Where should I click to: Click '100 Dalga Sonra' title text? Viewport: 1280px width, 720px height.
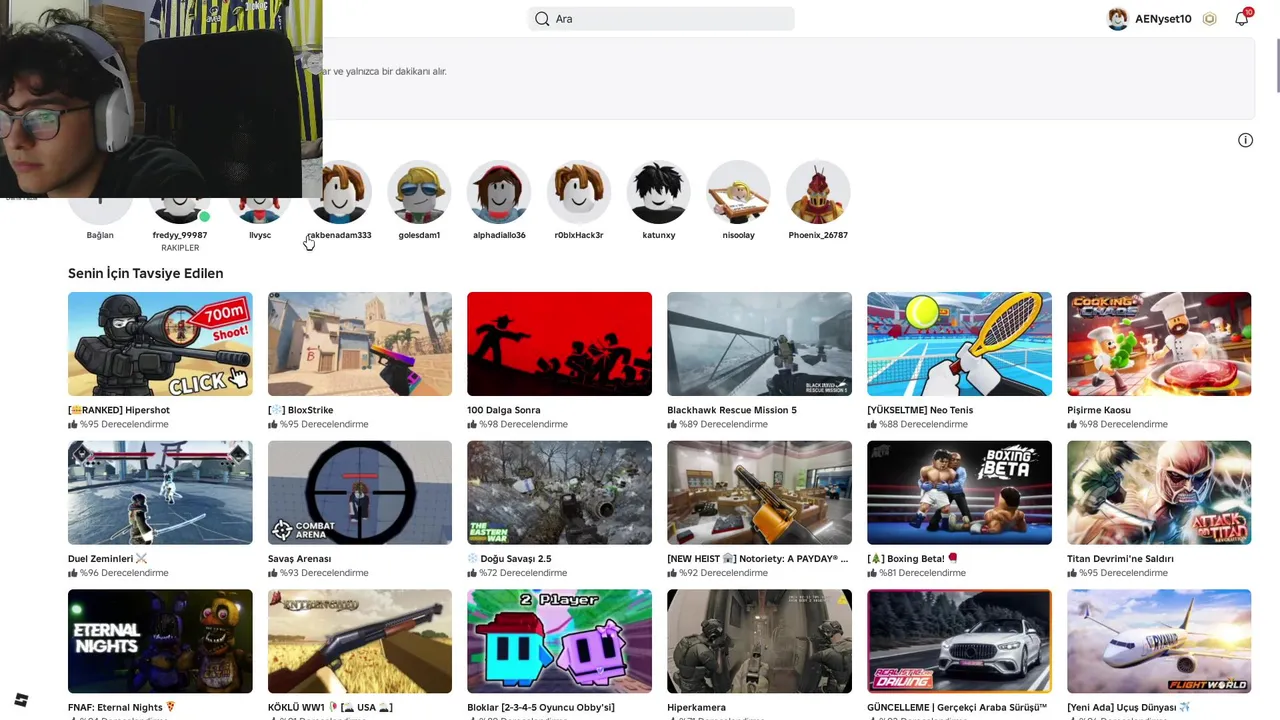tap(504, 410)
